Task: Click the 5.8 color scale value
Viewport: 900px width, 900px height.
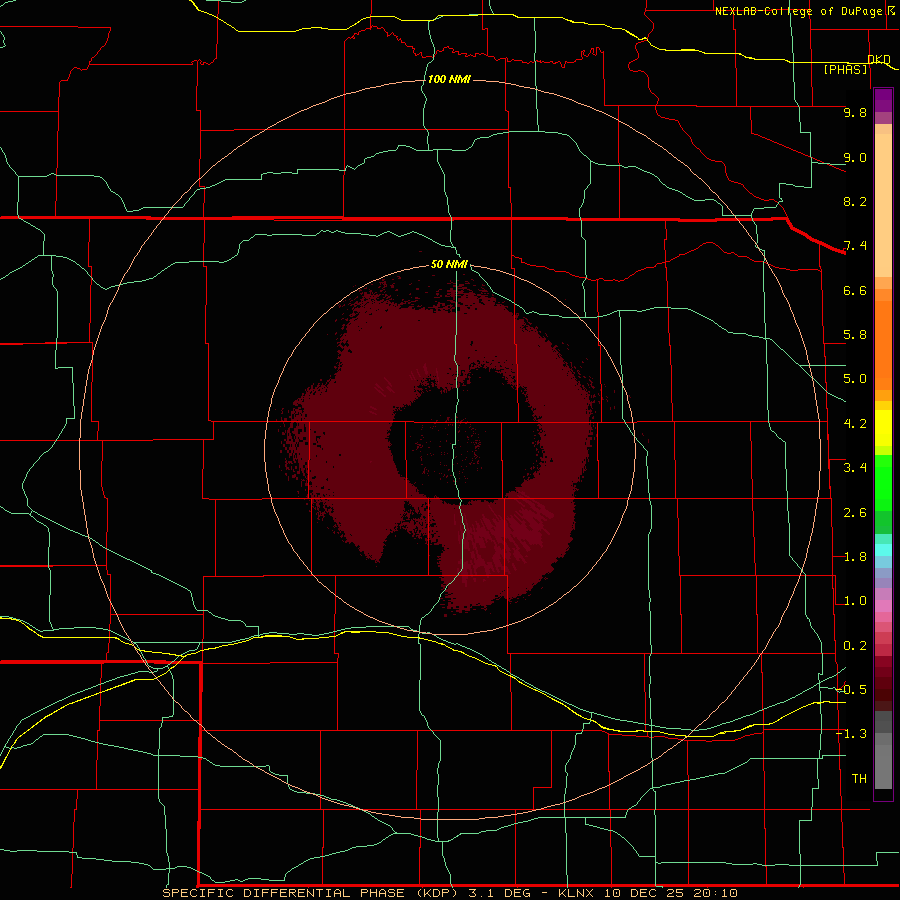Action: (855, 335)
